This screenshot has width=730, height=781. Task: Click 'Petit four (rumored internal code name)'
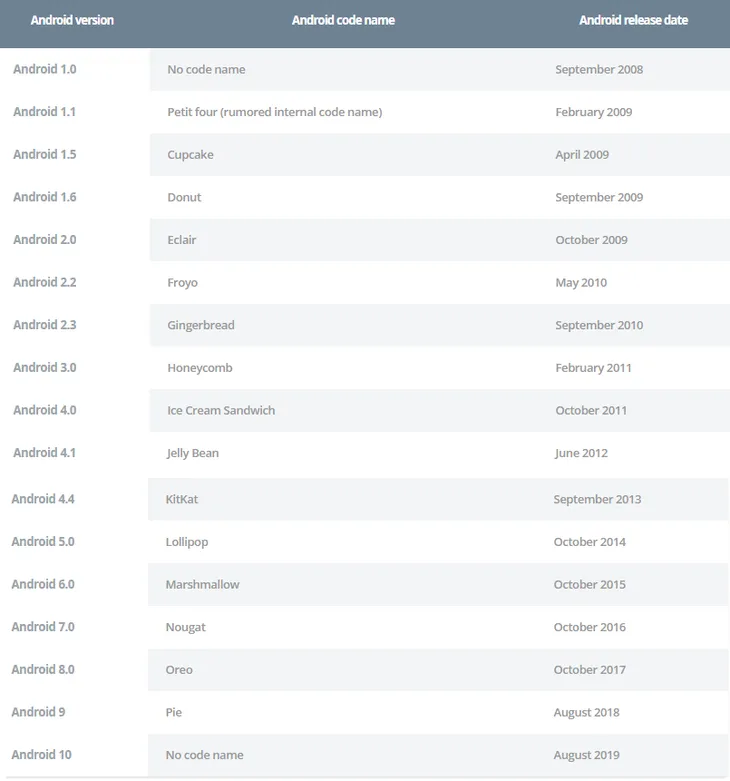(275, 112)
